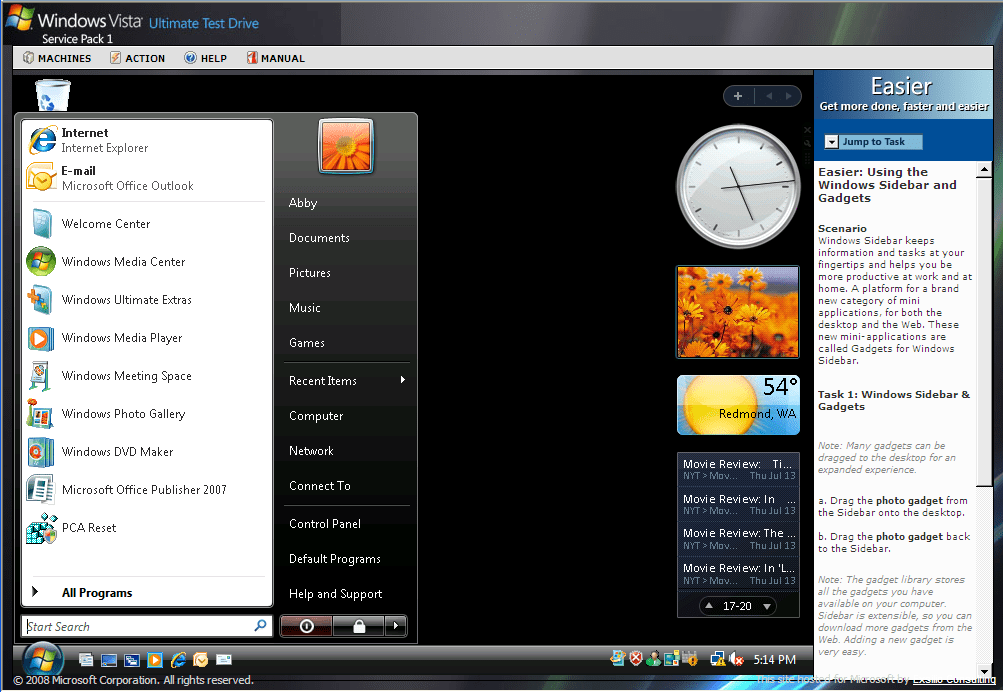
Task: Open Documents folder in Start menu
Action: [346, 238]
